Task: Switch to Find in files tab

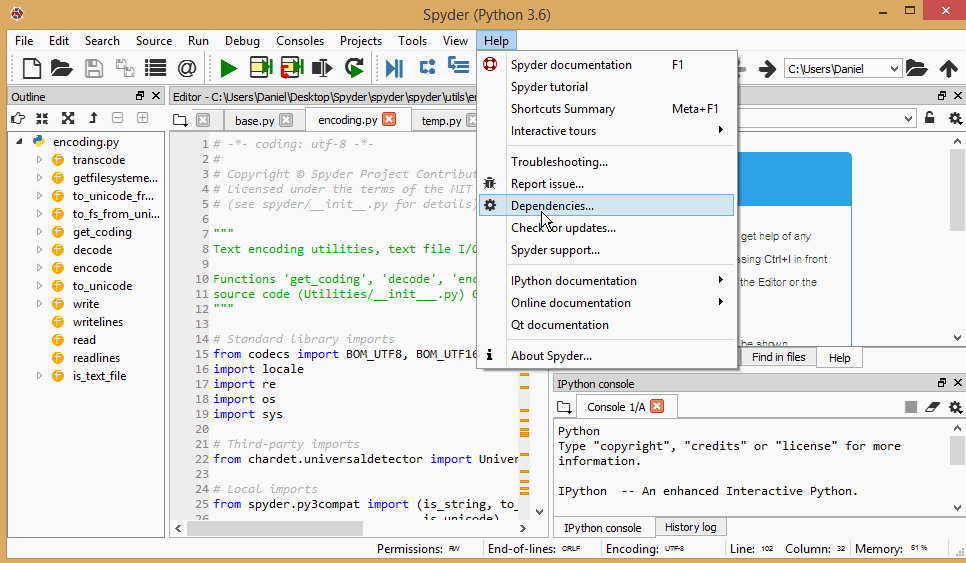Action: point(778,357)
